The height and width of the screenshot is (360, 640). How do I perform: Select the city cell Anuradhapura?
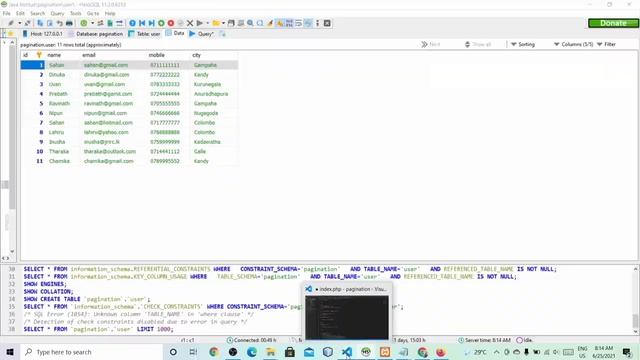pyautogui.click(x=211, y=94)
